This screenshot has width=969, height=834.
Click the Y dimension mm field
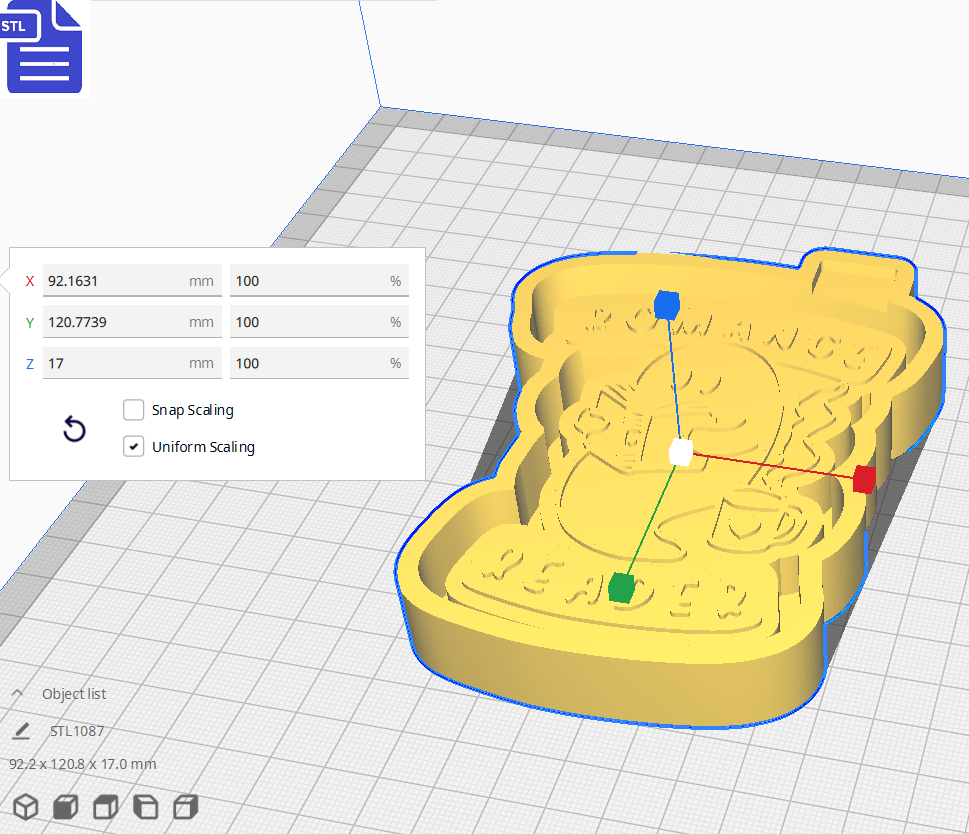coord(115,322)
